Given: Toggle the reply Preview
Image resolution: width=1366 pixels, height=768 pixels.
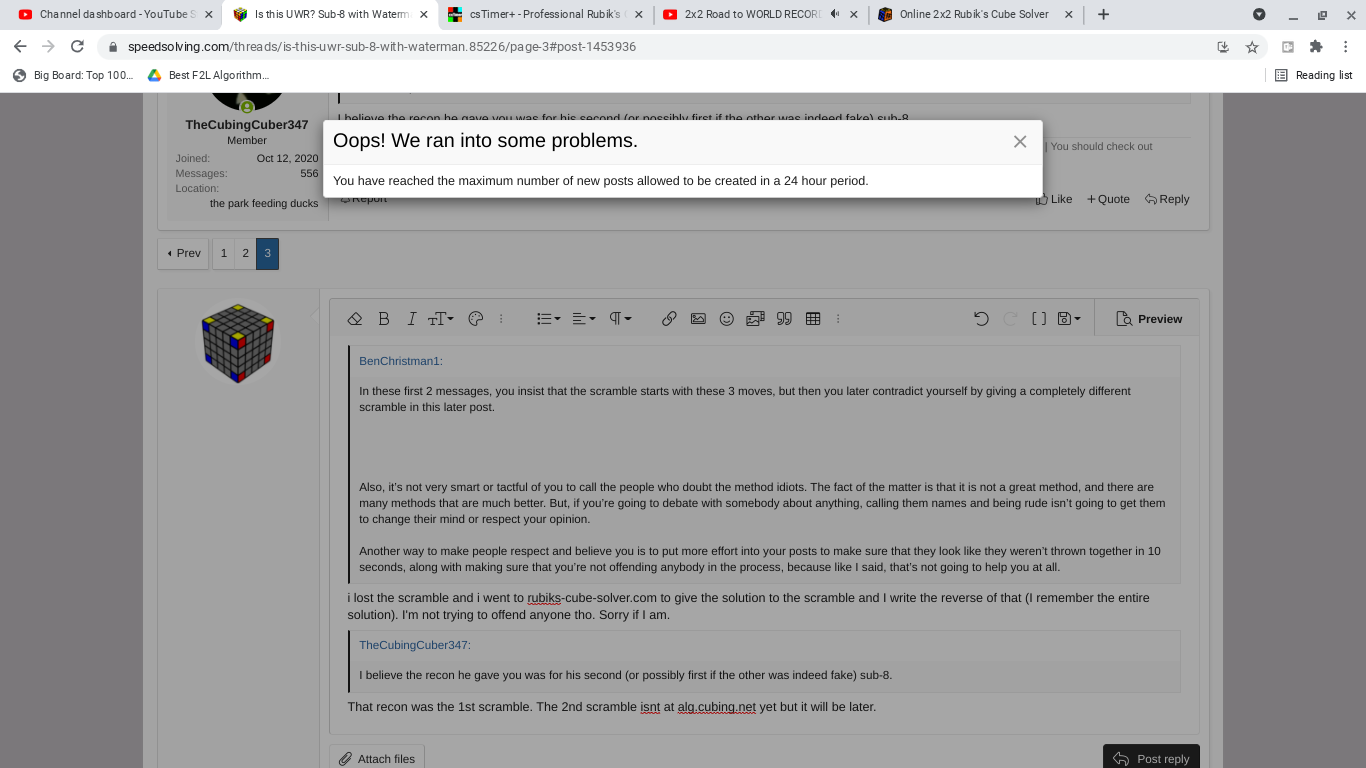Looking at the screenshot, I should click(x=1148, y=319).
